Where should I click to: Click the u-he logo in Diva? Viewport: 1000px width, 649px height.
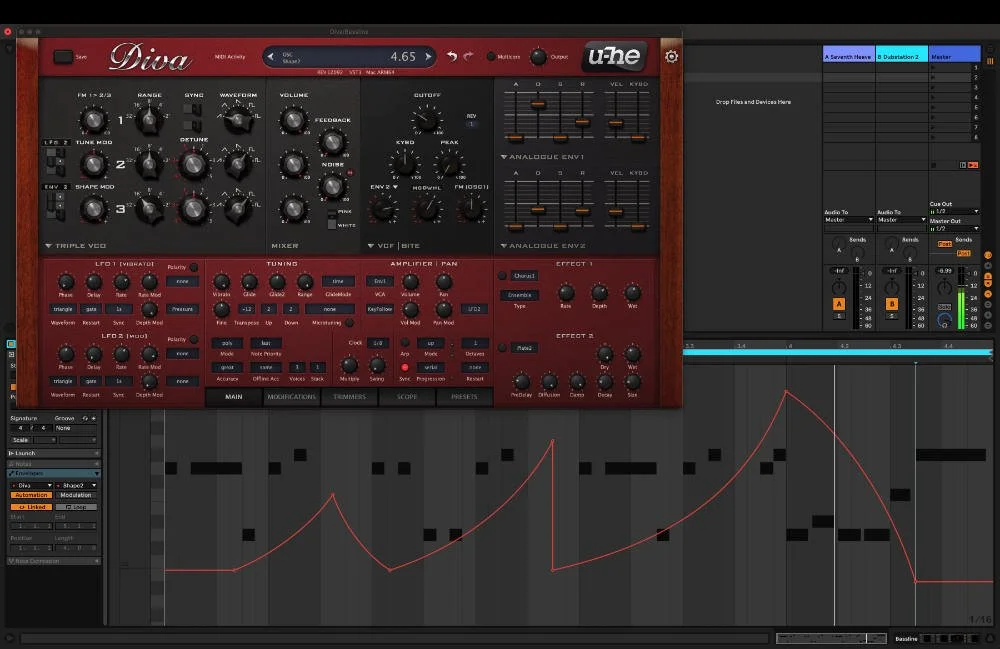614,55
